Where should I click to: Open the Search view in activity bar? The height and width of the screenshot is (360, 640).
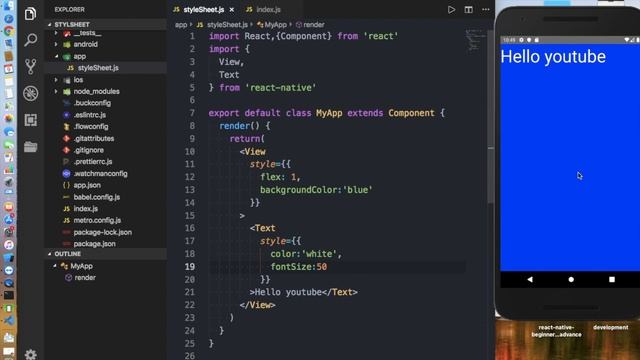(30, 40)
